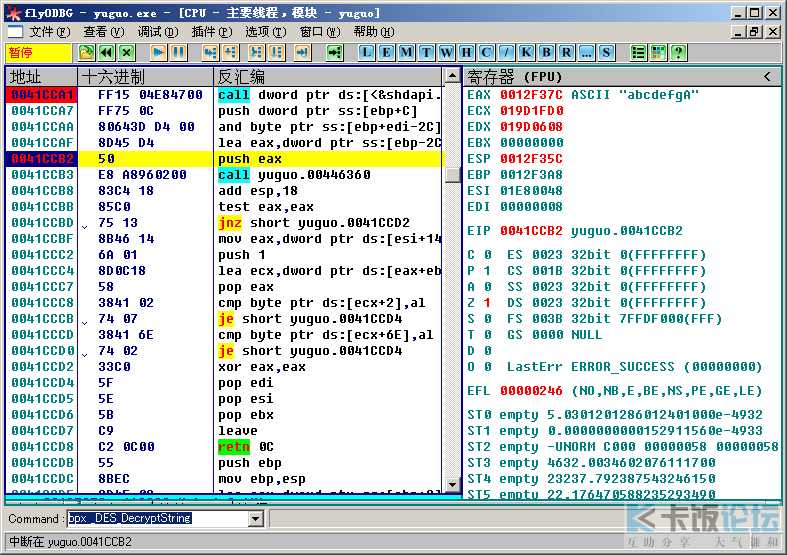Viewport: 787px width, 555px height.
Task: Select the 'test eax,eax' instruction
Action: [266, 207]
